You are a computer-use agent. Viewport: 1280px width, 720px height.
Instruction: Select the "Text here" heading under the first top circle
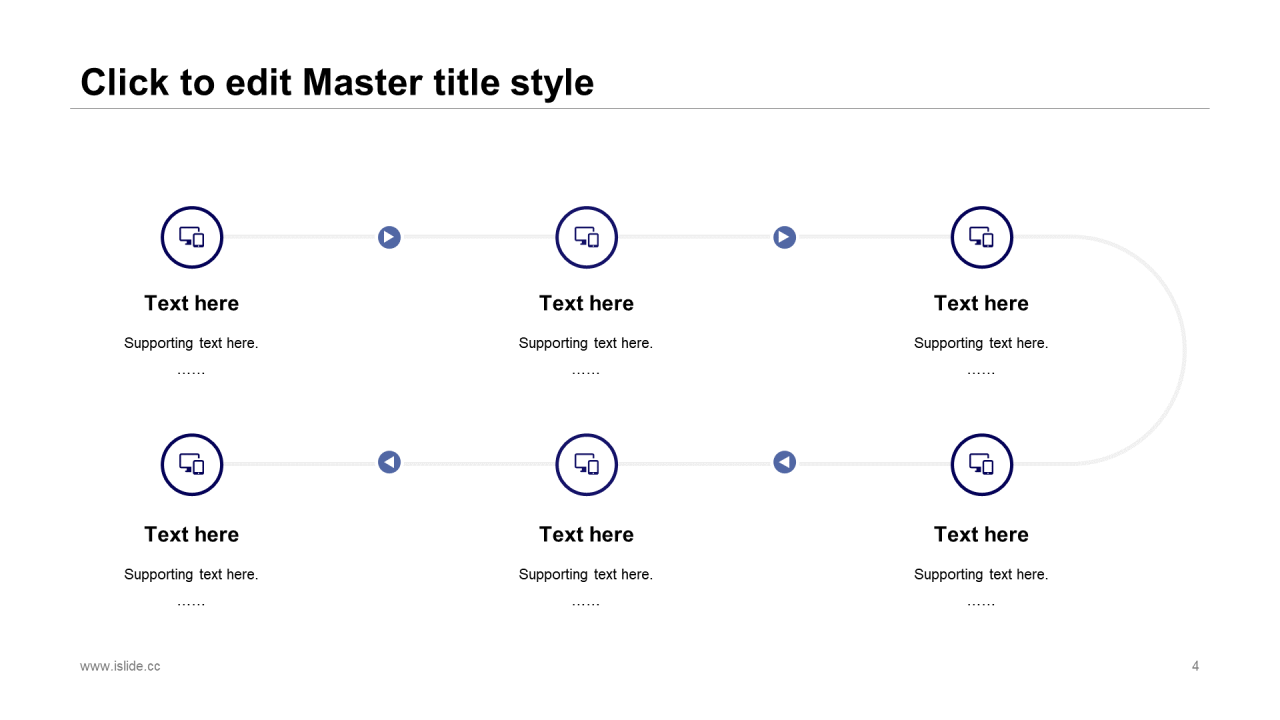(x=192, y=303)
